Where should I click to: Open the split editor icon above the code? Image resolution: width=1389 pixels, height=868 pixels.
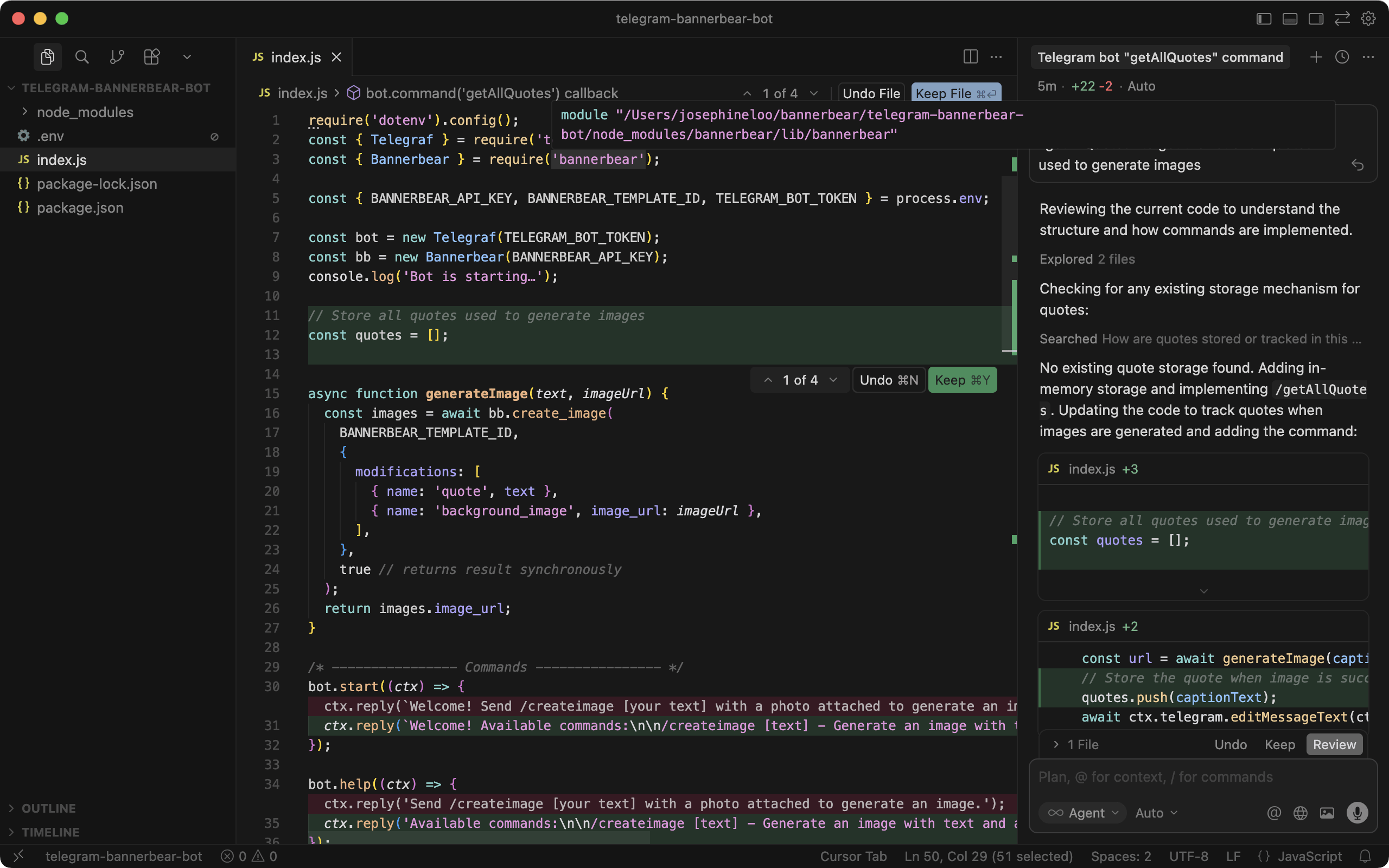[x=970, y=57]
